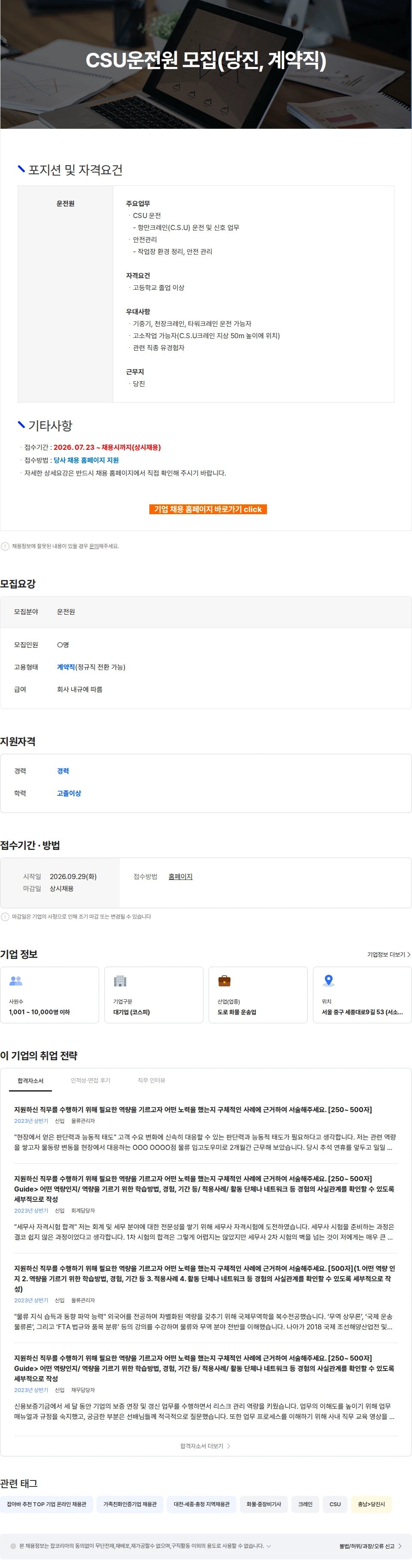412x1568 pixels.
Task: Click the info icon beside 채용정보에 잘못된 내용
Action: tap(5, 546)
